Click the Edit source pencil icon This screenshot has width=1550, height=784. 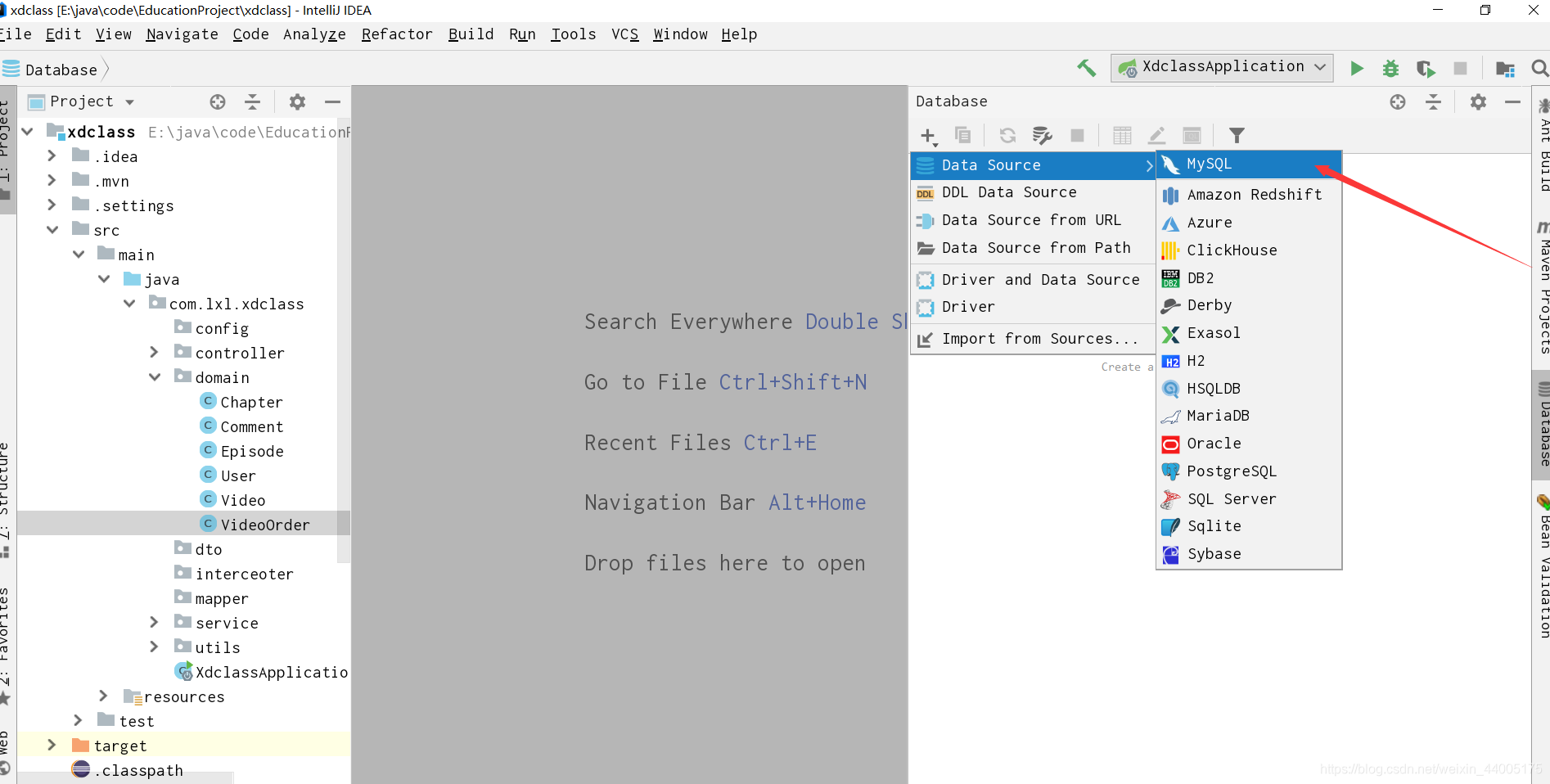click(1156, 135)
